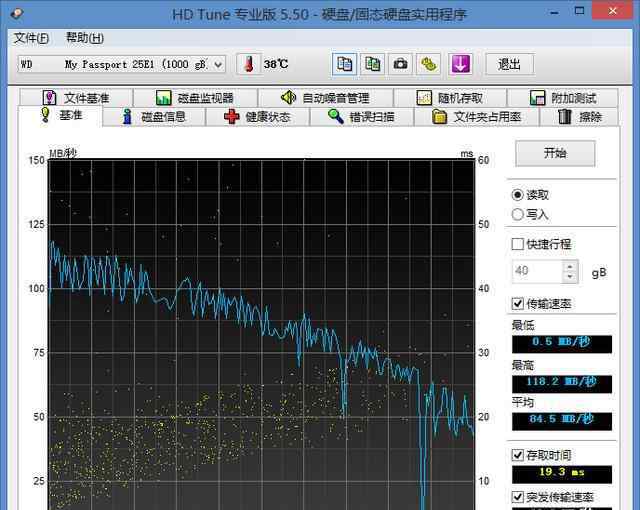Screen dimensions: 640x510
Task: Click the copy screenshot to clipboard icon
Action: 372,64
